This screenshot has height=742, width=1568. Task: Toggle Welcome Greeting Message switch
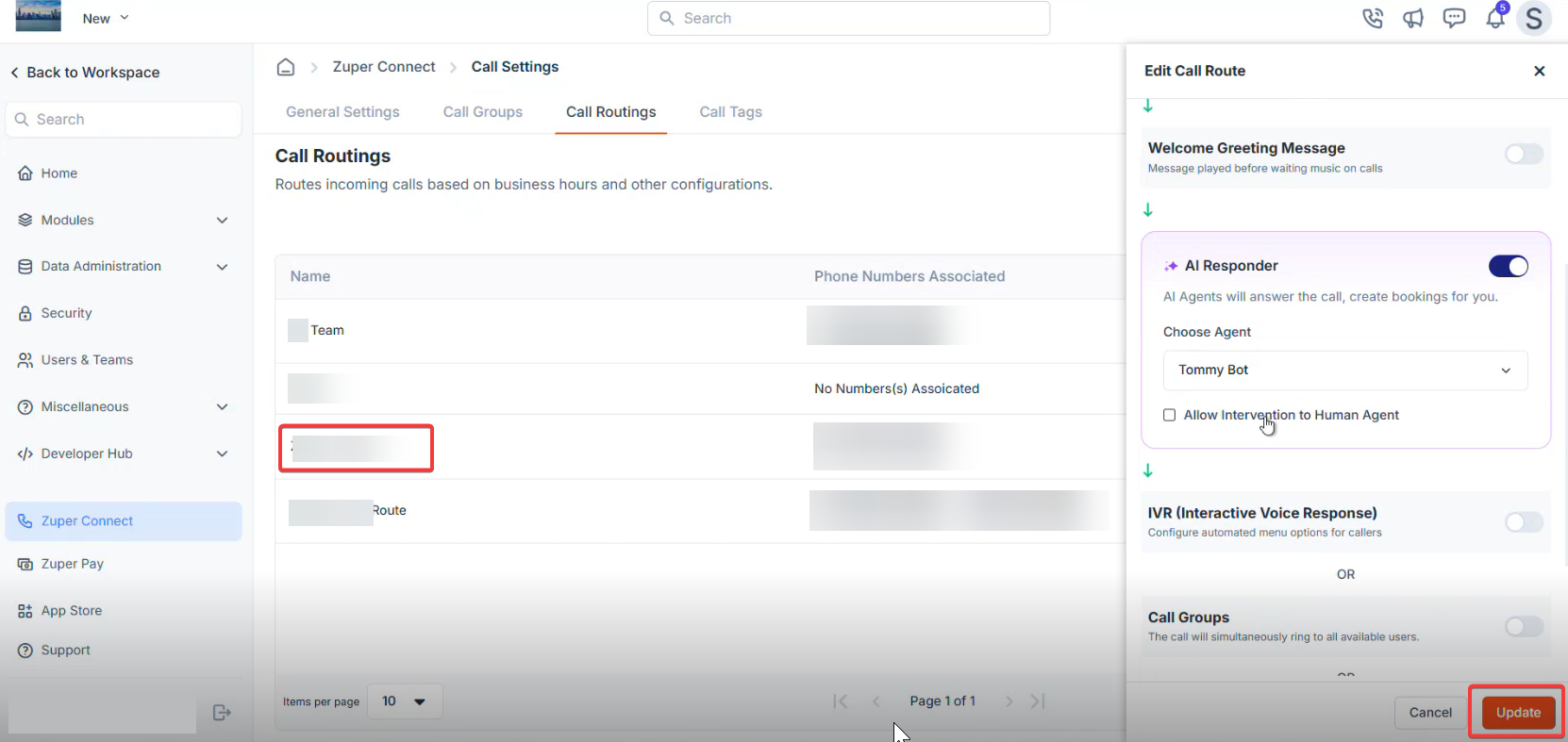click(1524, 154)
